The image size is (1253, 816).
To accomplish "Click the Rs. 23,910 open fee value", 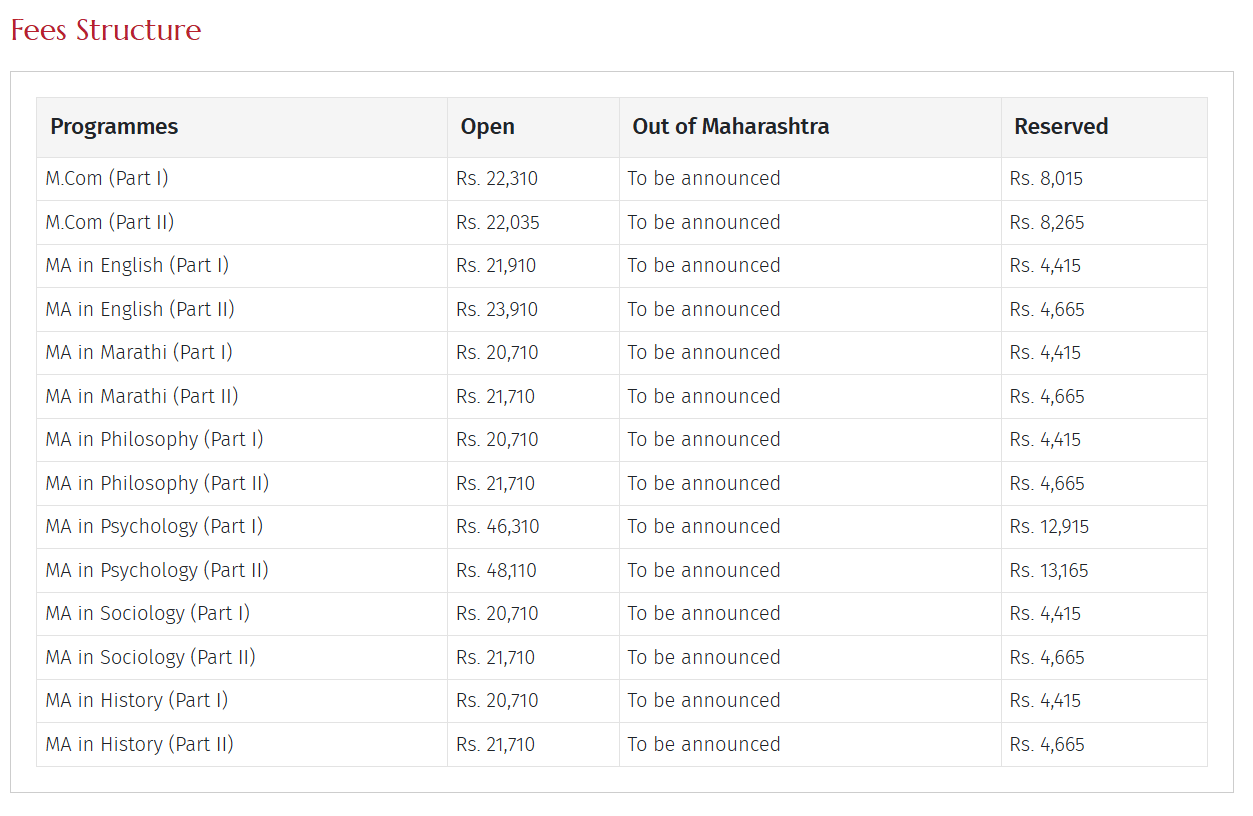I will point(497,310).
